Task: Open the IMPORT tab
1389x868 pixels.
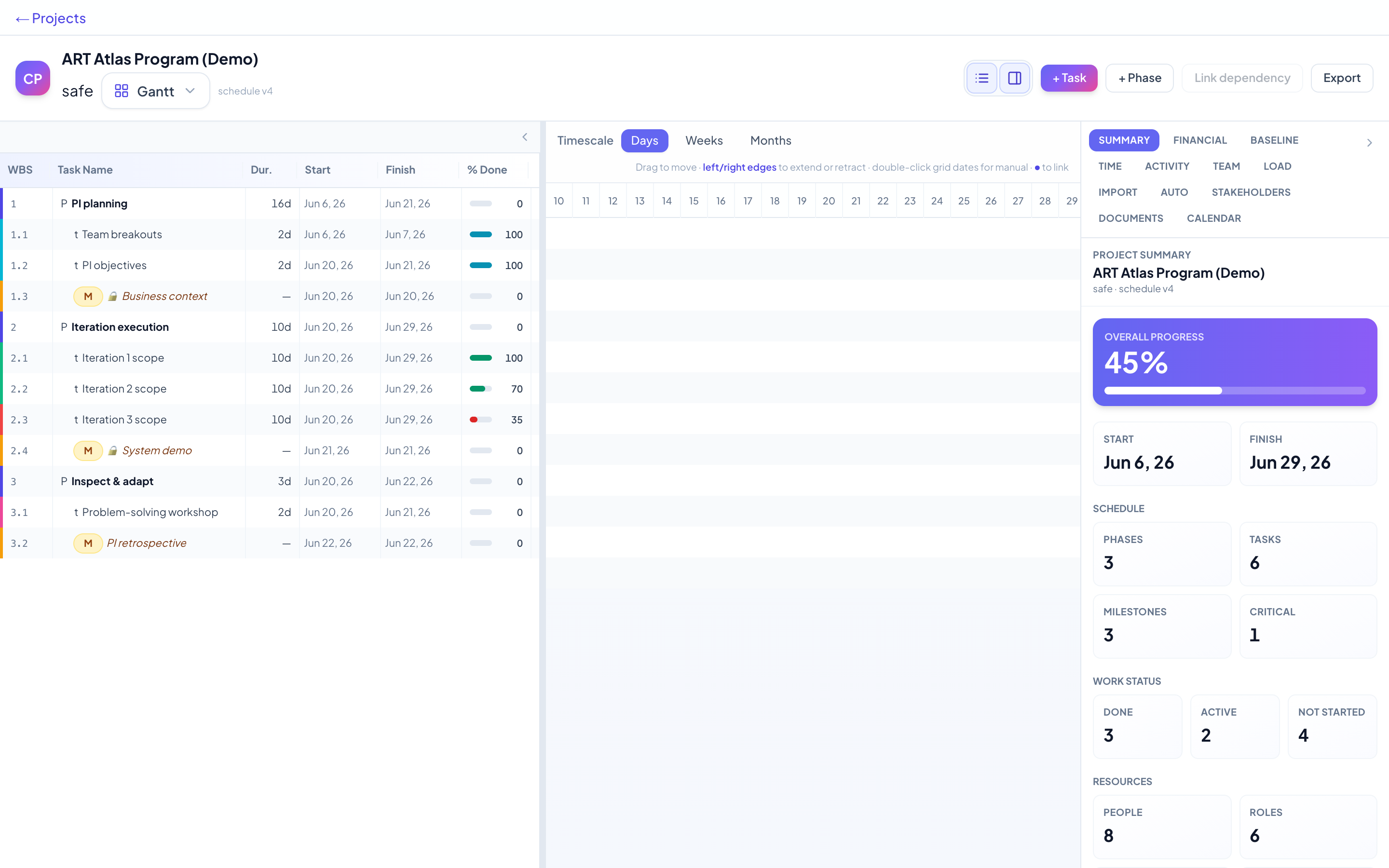Action: [1117, 192]
